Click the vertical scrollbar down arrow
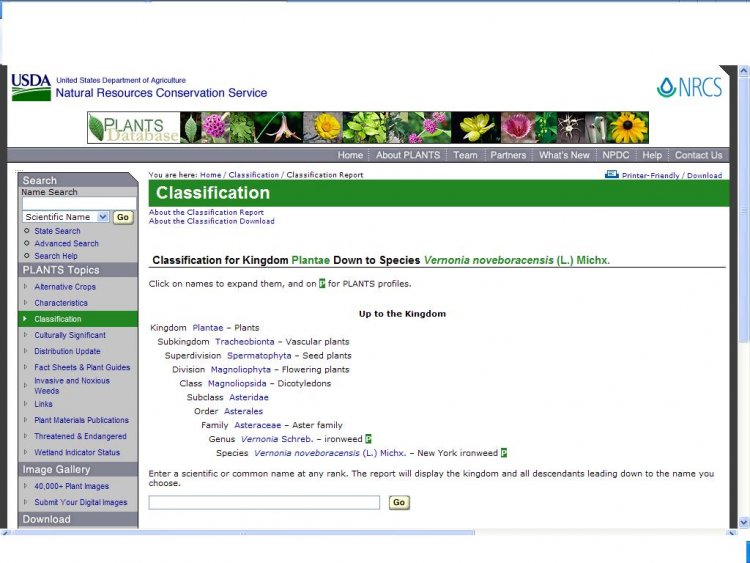The width and height of the screenshot is (750, 563). 744,522
